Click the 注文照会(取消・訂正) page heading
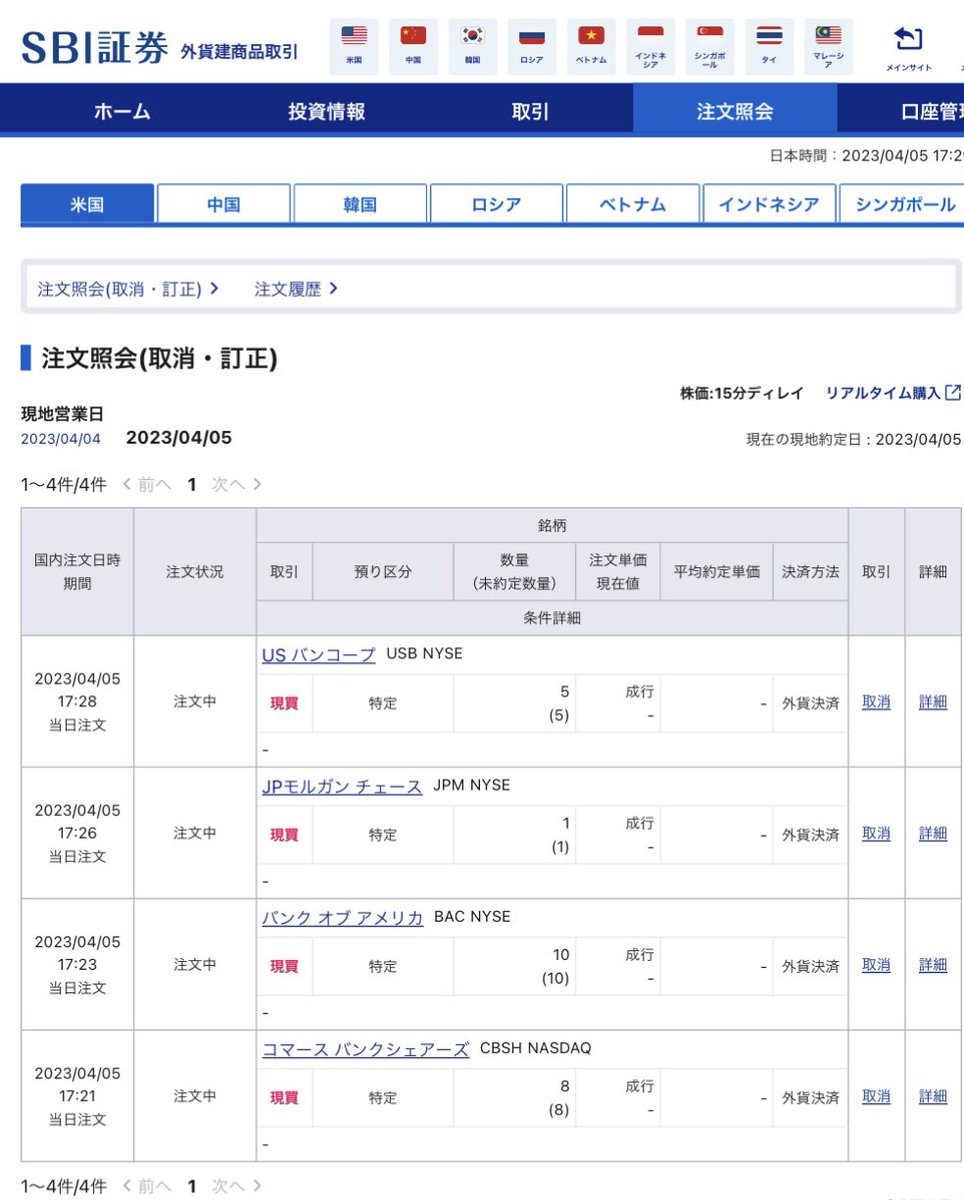This screenshot has height=1200, width=964. (159, 358)
